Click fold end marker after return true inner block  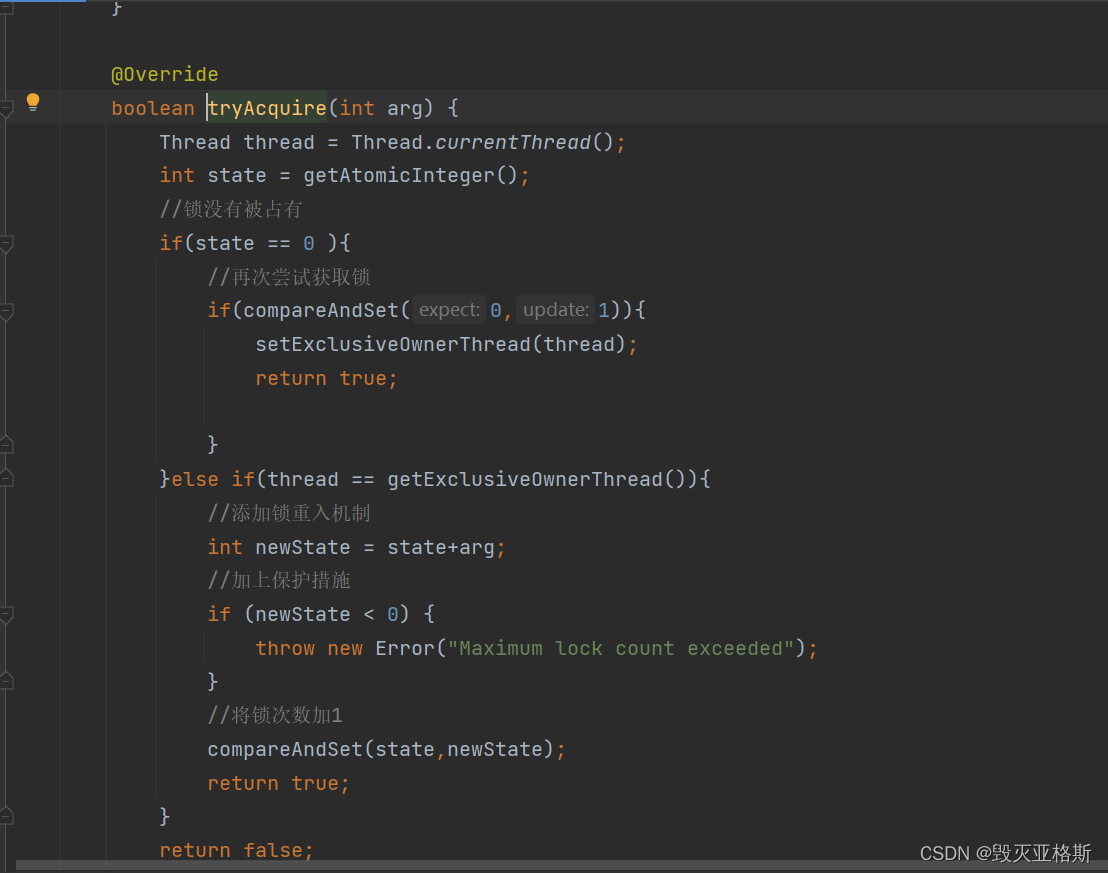(x=6, y=445)
